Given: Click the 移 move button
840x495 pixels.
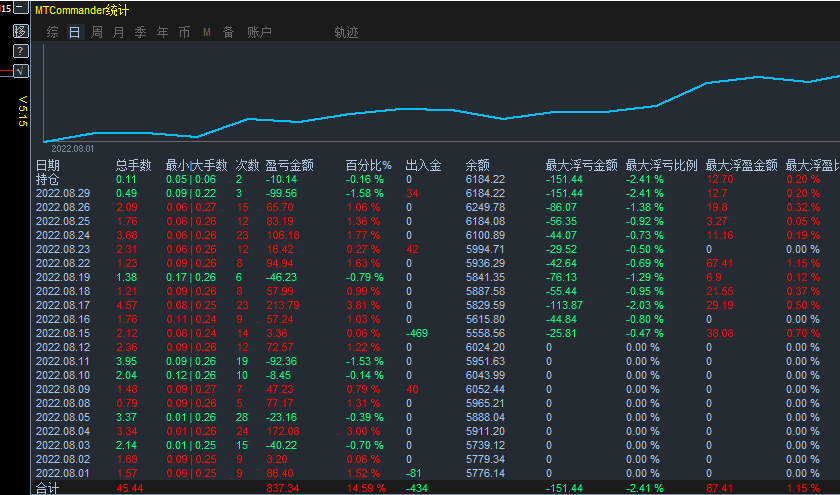Looking at the screenshot, I should (20, 31).
